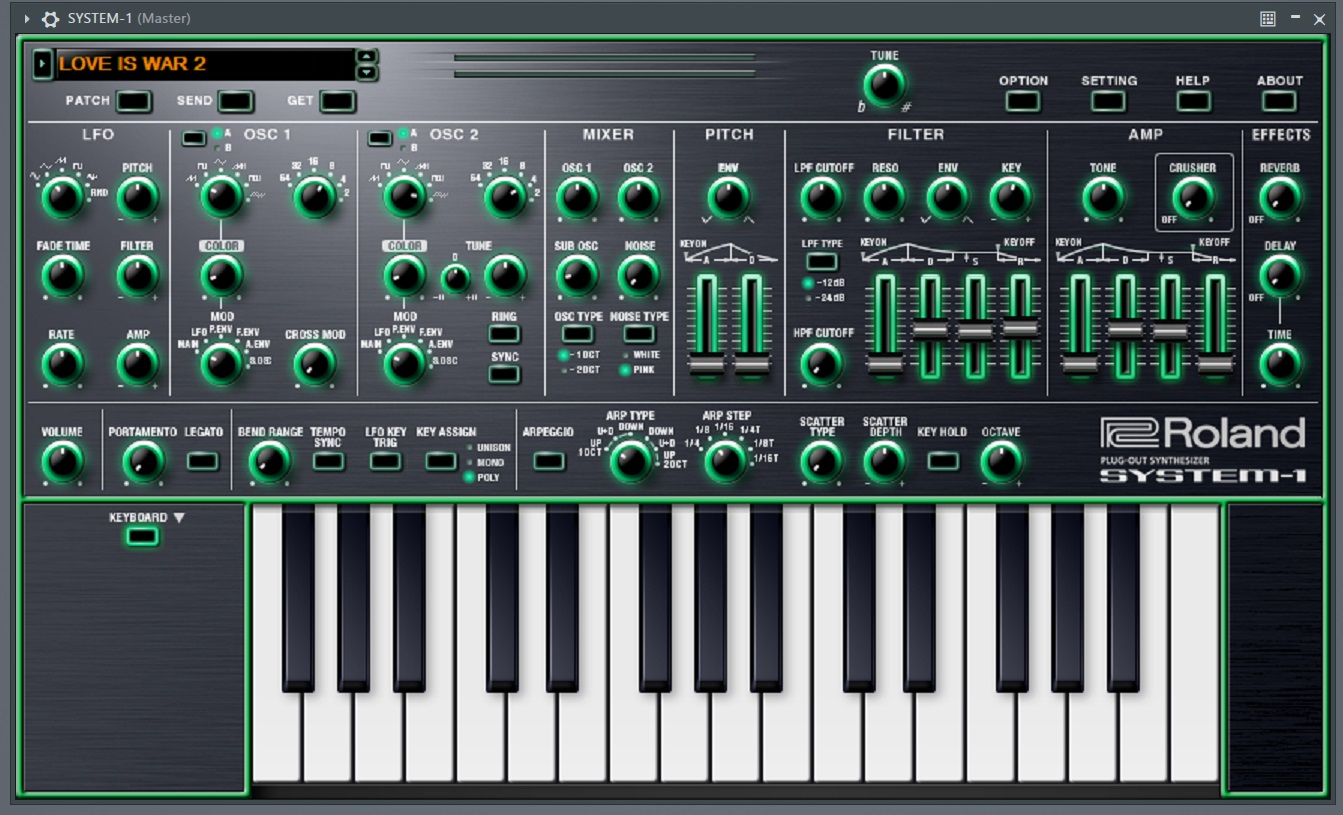The image size is (1343, 815).
Task: Open the preset list arrow left of patch name
Action: pos(42,64)
